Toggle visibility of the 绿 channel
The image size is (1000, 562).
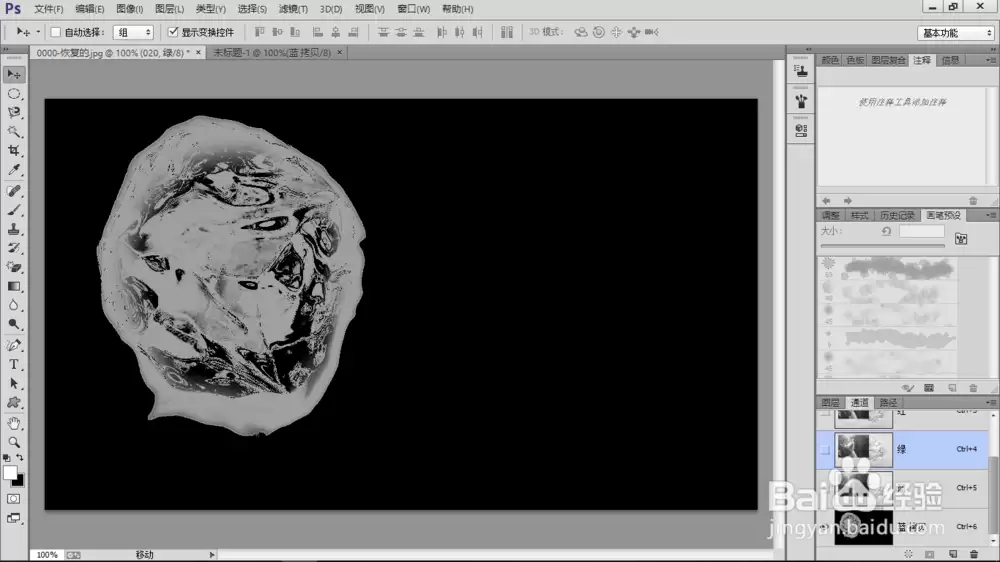tap(825, 450)
